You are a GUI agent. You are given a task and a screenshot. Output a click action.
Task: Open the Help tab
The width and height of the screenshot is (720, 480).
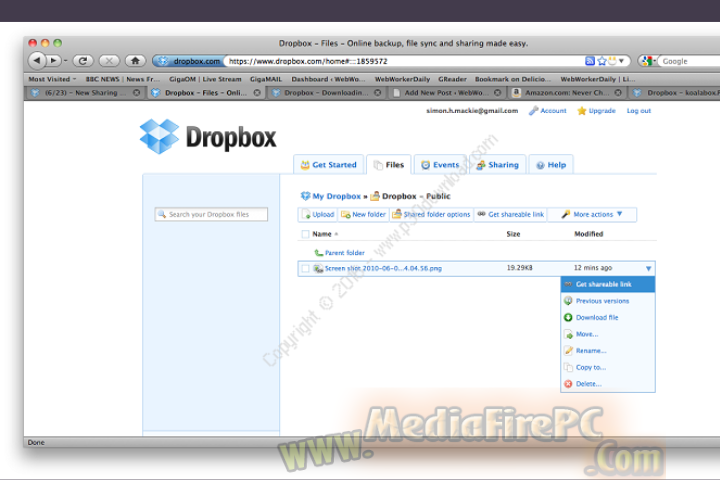551,165
